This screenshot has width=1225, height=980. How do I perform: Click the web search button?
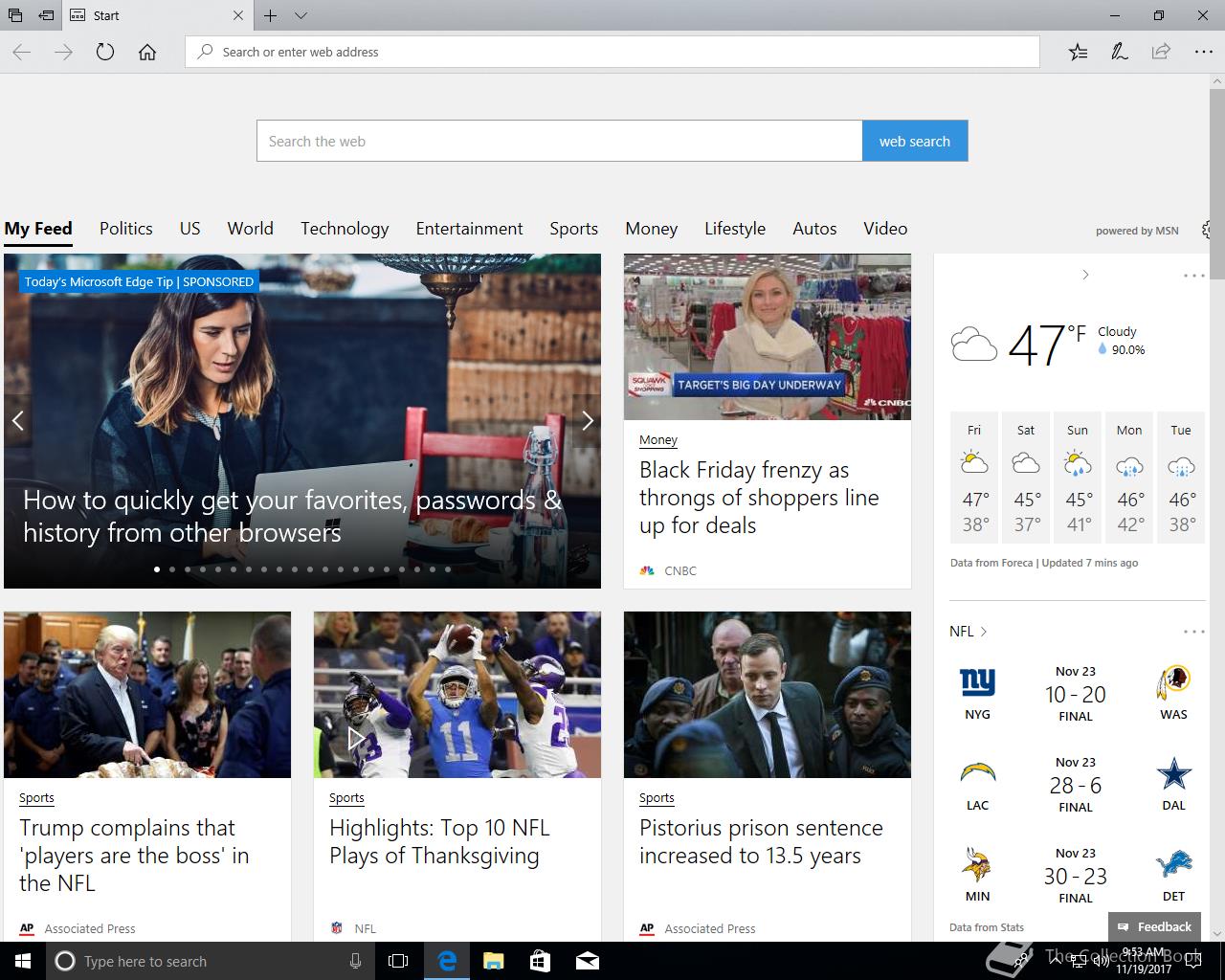tap(915, 141)
